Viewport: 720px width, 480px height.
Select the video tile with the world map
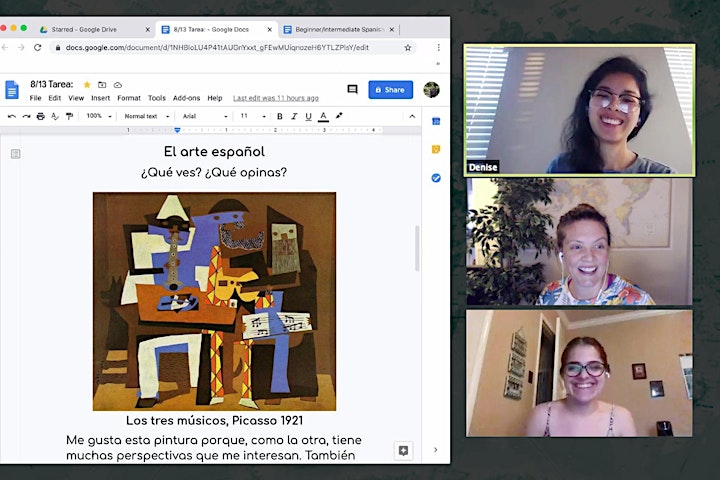[579, 242]
